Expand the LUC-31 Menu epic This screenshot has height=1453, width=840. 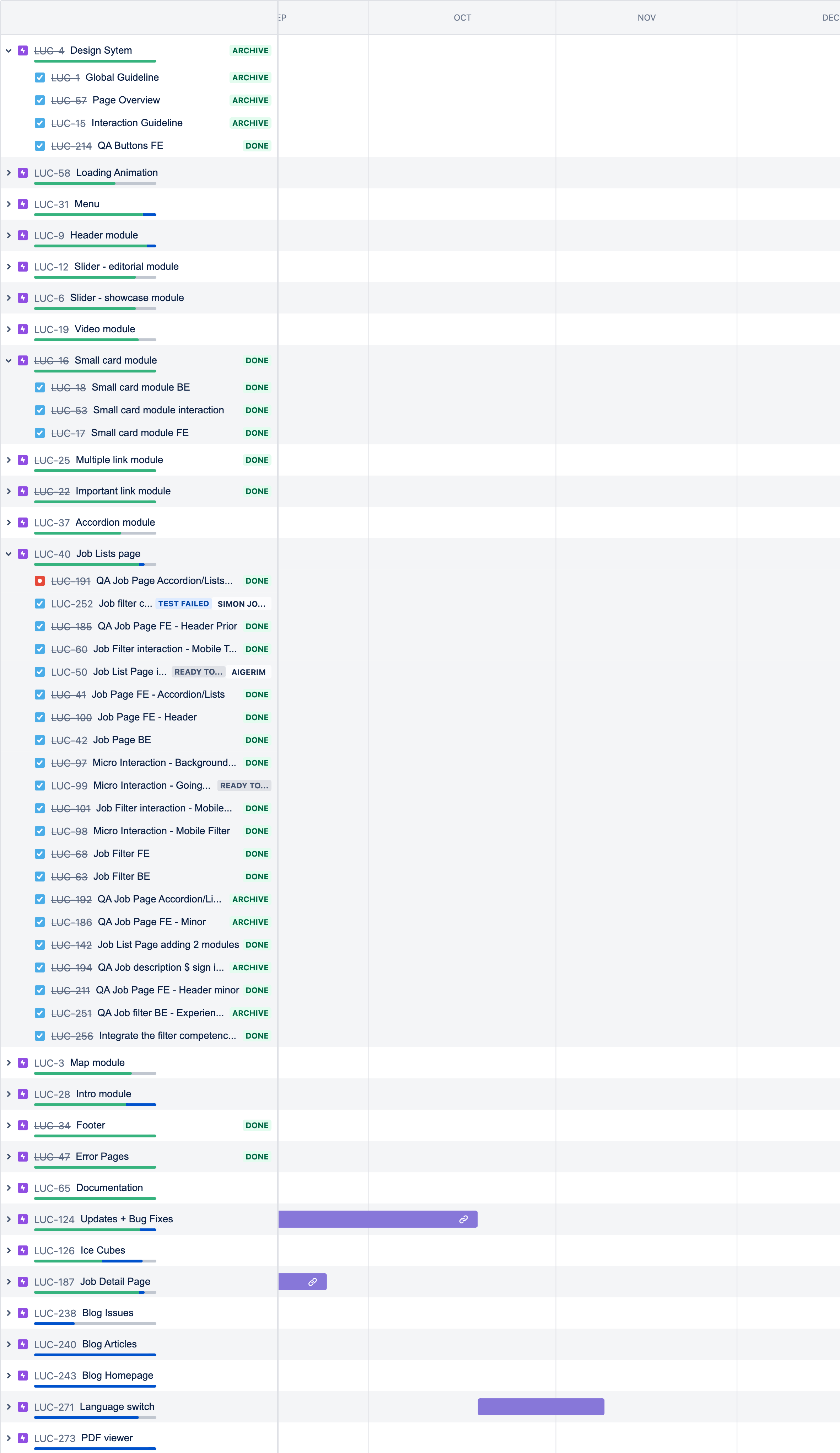9,204
